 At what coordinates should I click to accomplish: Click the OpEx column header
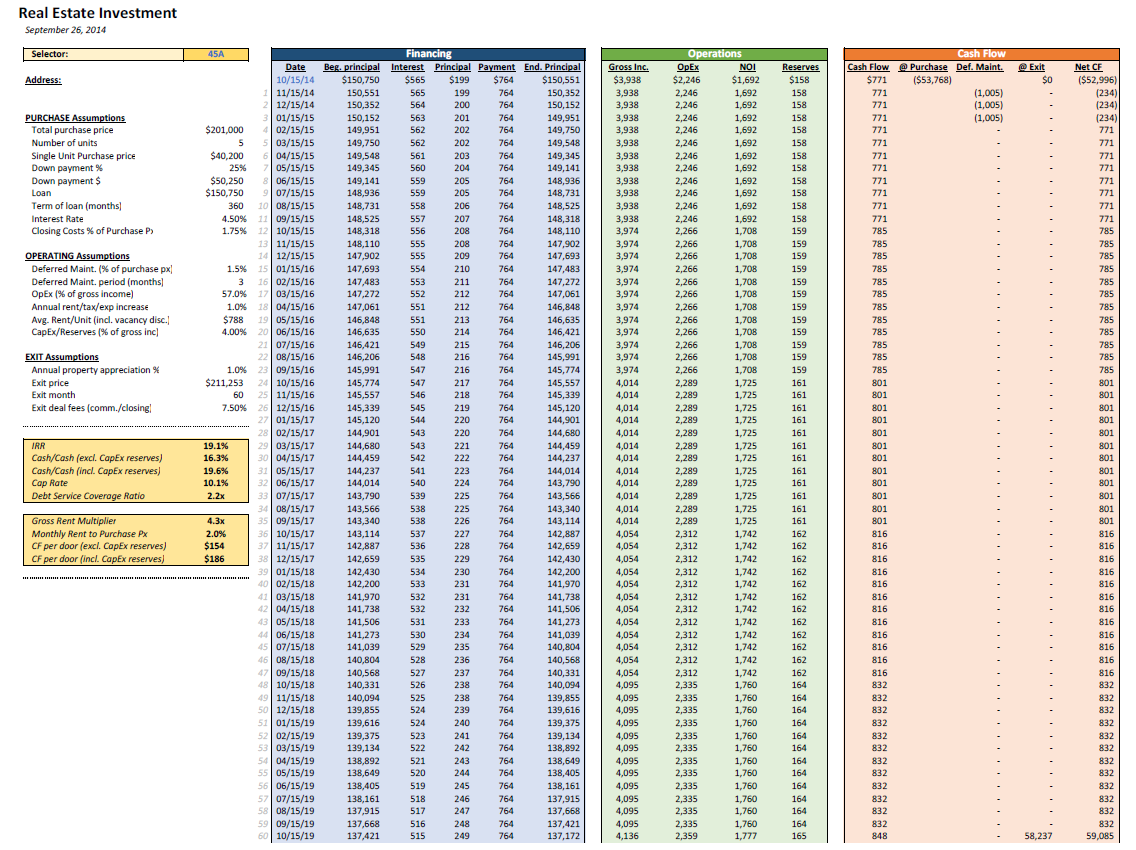pyautogui.click(x=688, y=67)
